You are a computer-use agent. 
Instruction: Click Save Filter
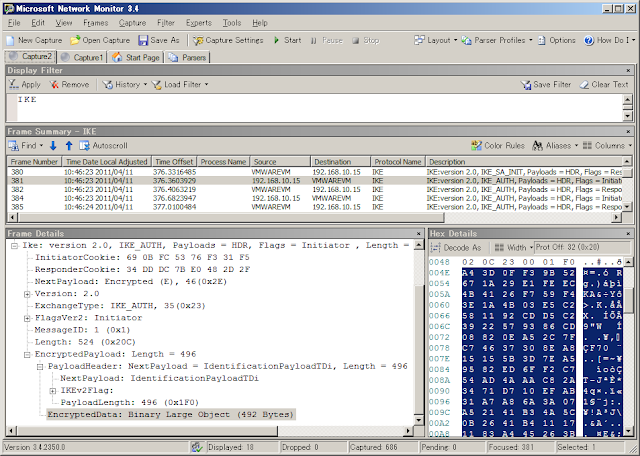coord(546,85)
